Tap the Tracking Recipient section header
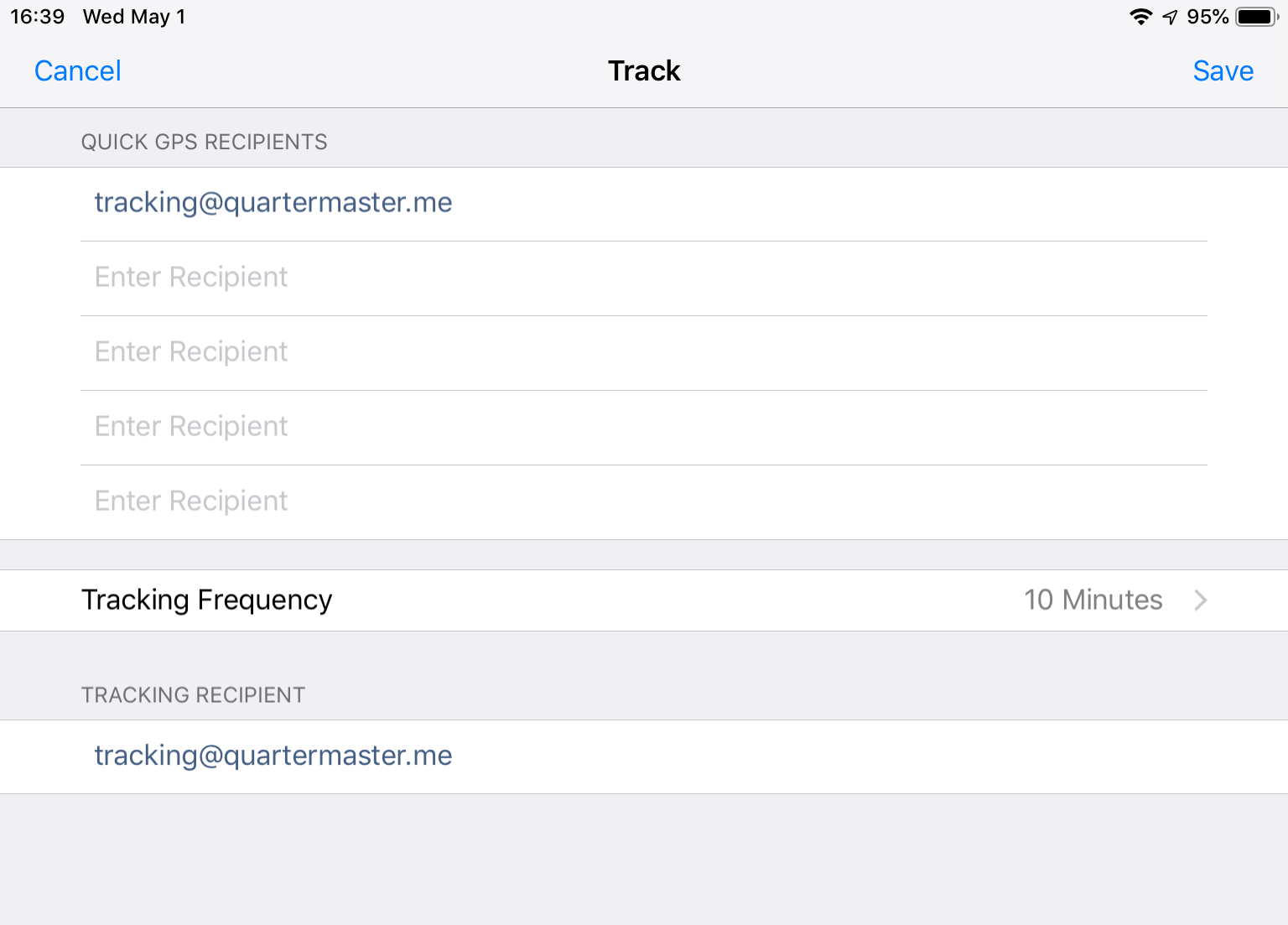The height and width of the screenshot is (925, 1288). coord(193,695)
